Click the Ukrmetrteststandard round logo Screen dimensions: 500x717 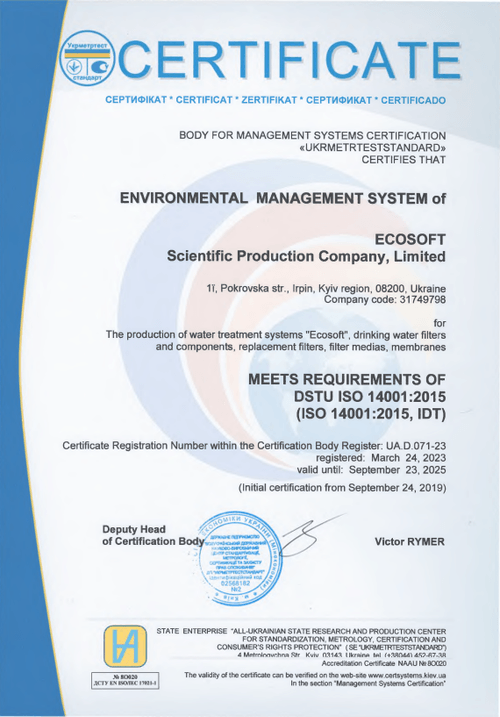(x=87, y=59)
